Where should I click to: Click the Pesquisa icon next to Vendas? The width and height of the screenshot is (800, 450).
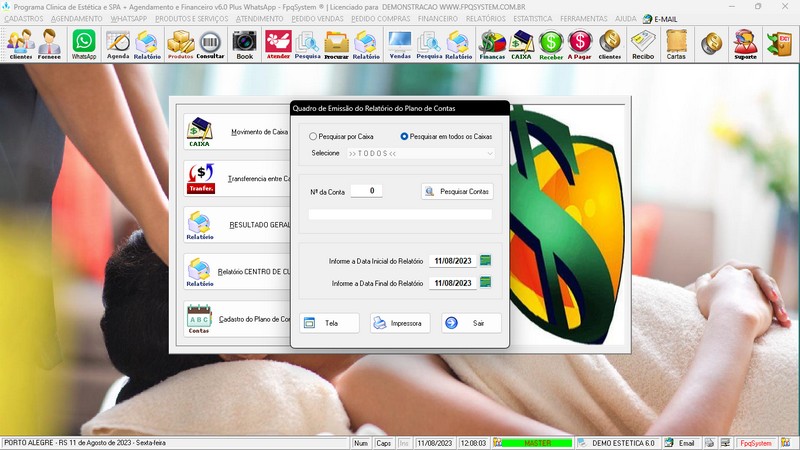pos(429,44)
